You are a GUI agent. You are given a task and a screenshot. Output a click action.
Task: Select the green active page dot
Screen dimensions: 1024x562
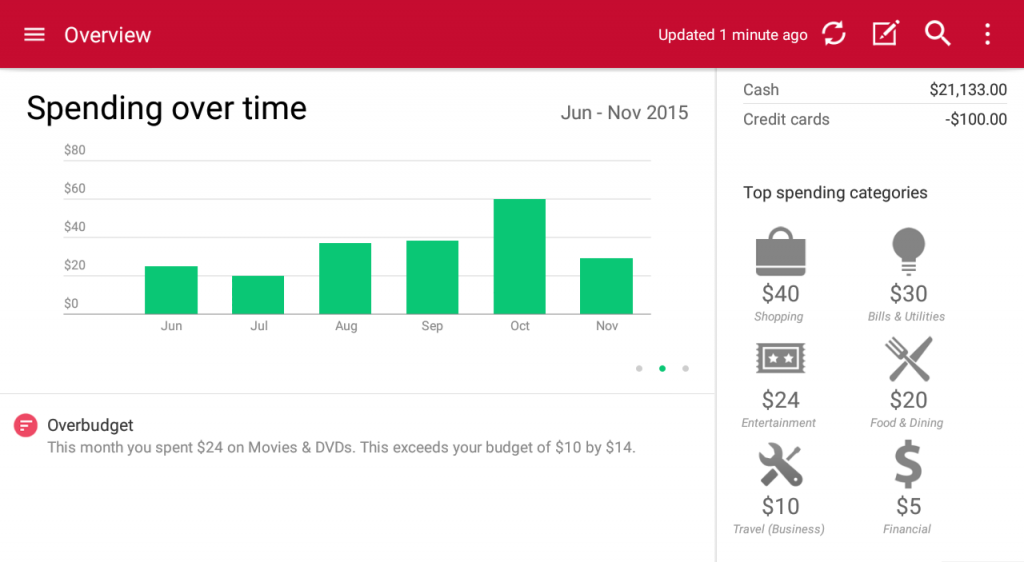(x=662, y=369)
